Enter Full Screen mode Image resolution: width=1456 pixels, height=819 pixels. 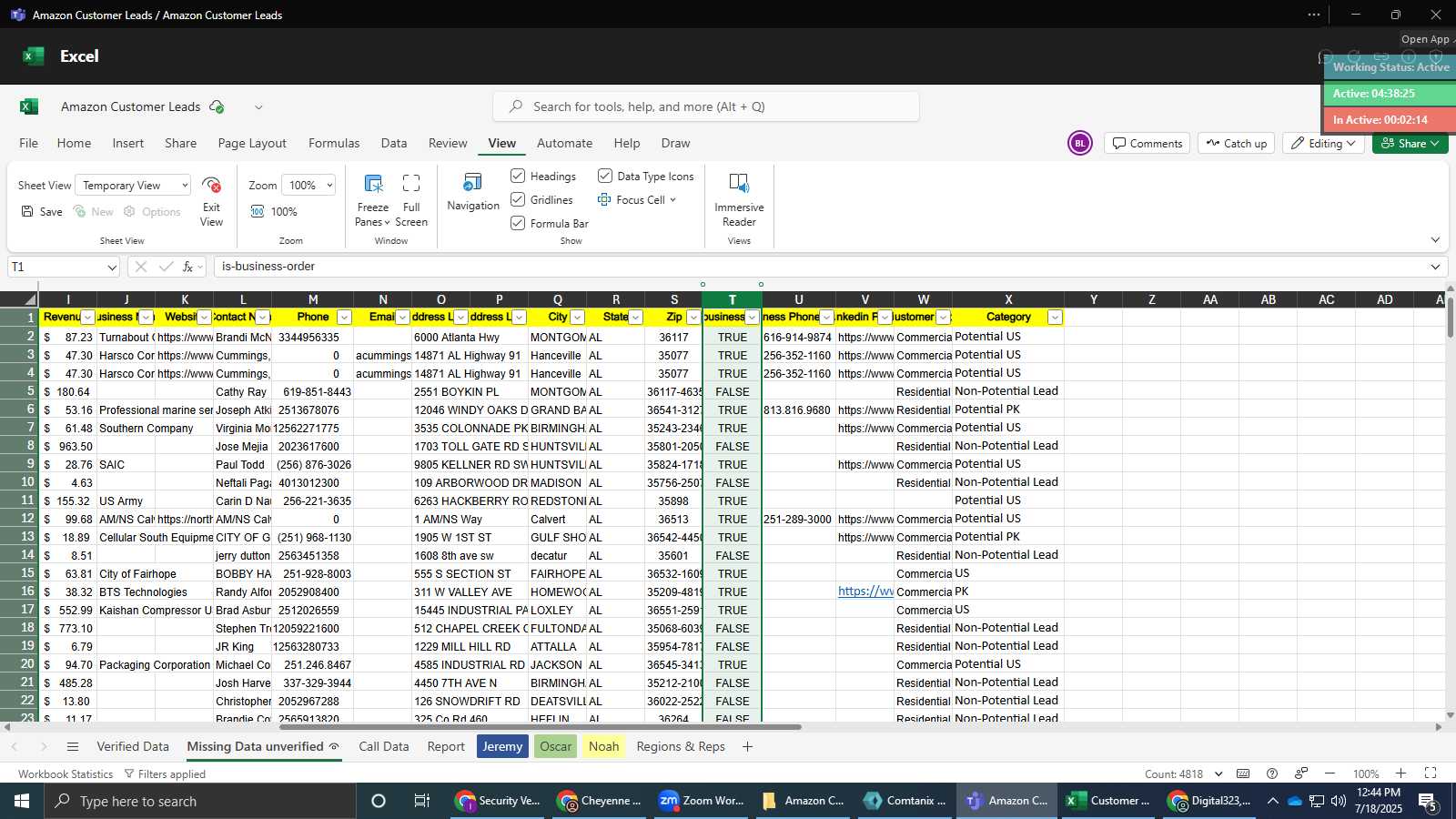[411, 199]
